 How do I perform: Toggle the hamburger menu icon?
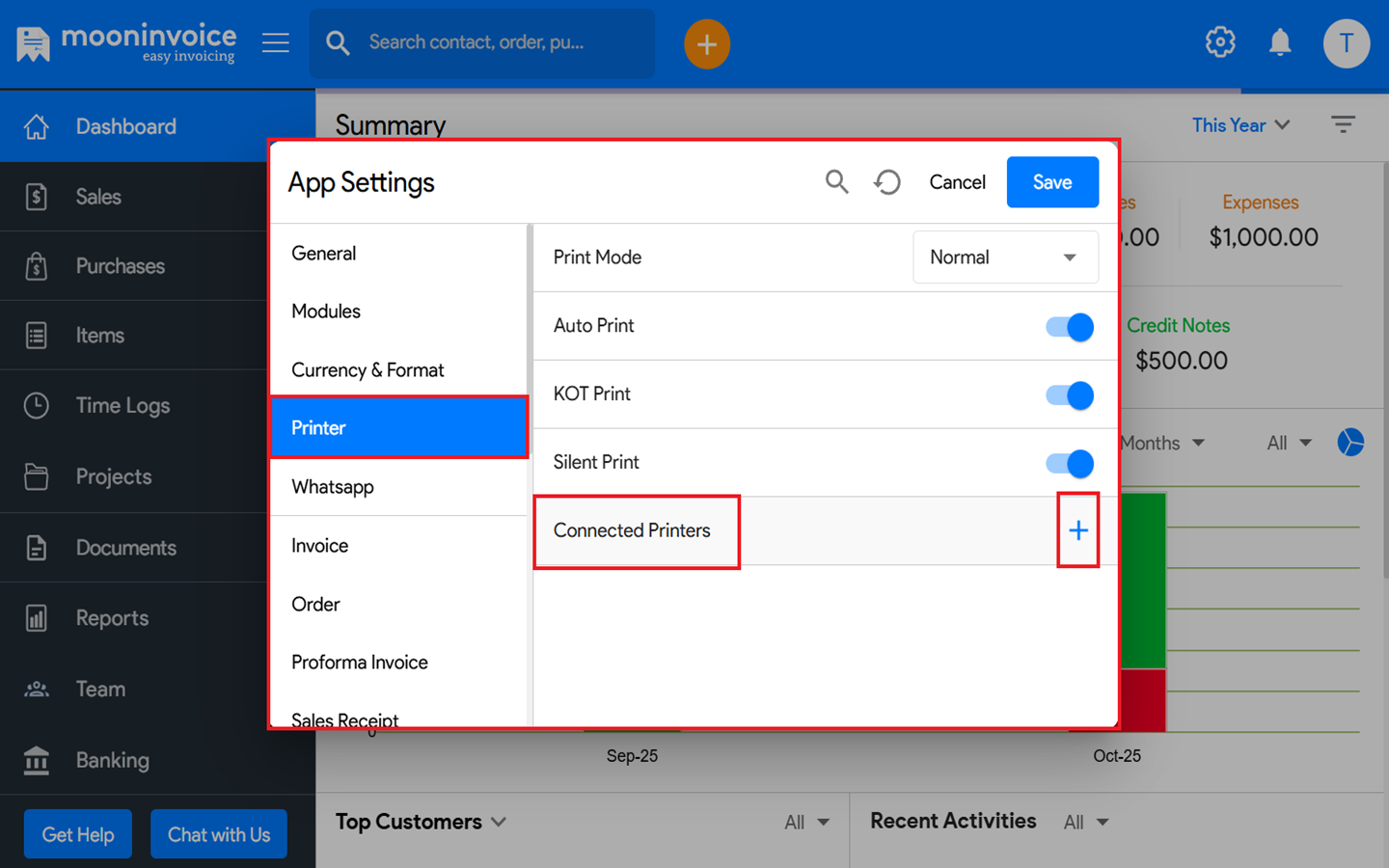pos(276,42)
